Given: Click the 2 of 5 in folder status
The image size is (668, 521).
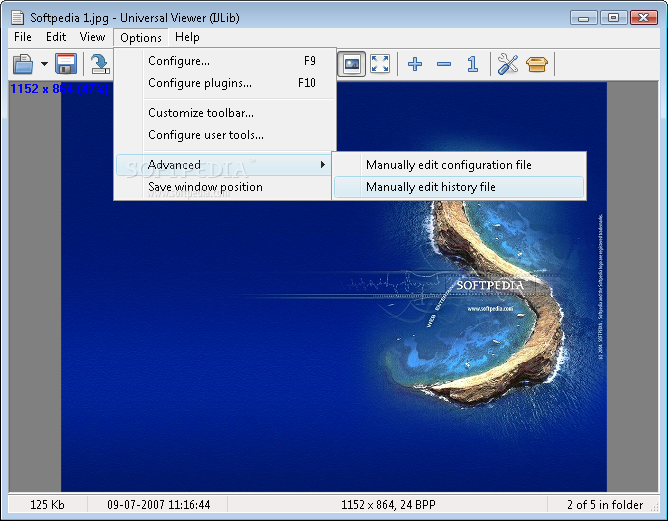Looking at the screenshot, I should [x=605, y=505].
